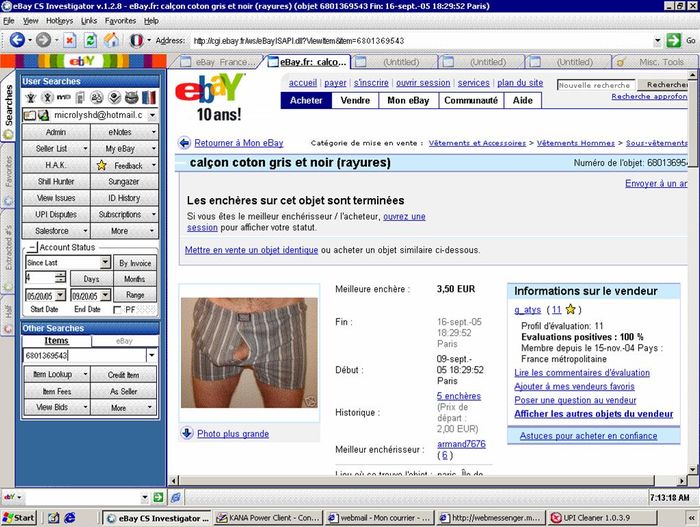Toggle the PF checkbox
700x527 pixels.
coord(117,310)
